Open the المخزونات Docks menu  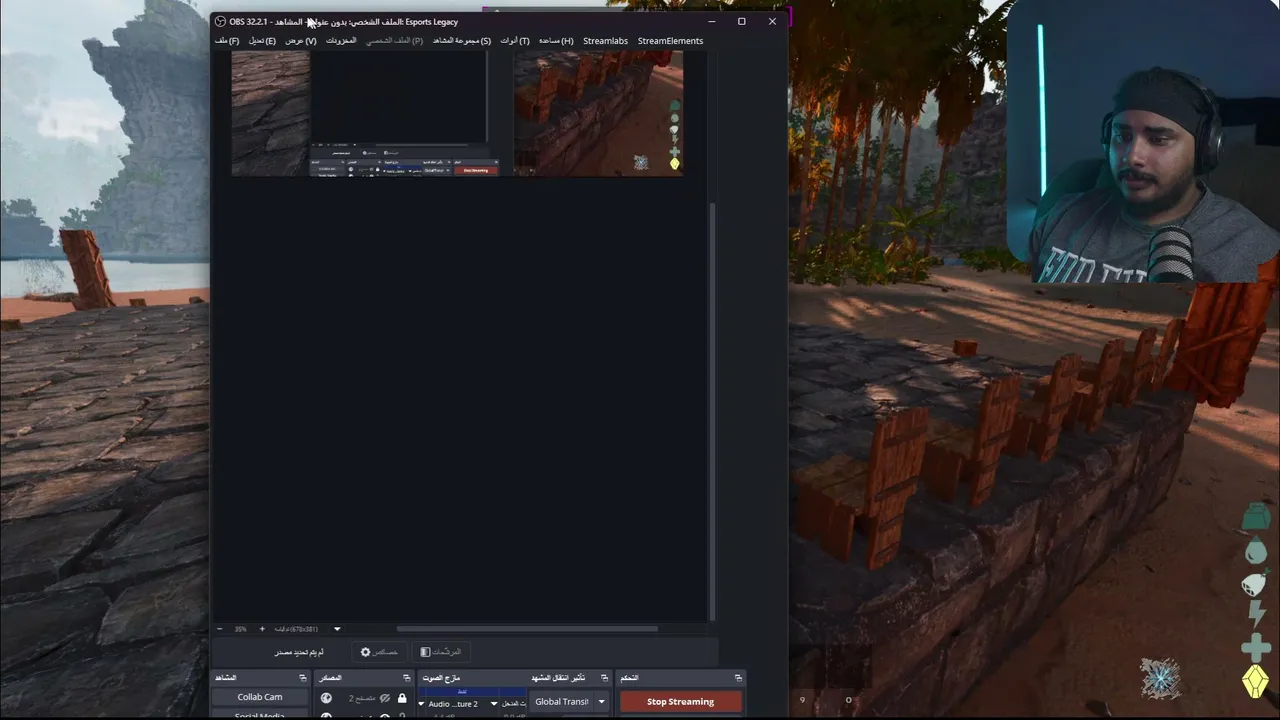341,41
